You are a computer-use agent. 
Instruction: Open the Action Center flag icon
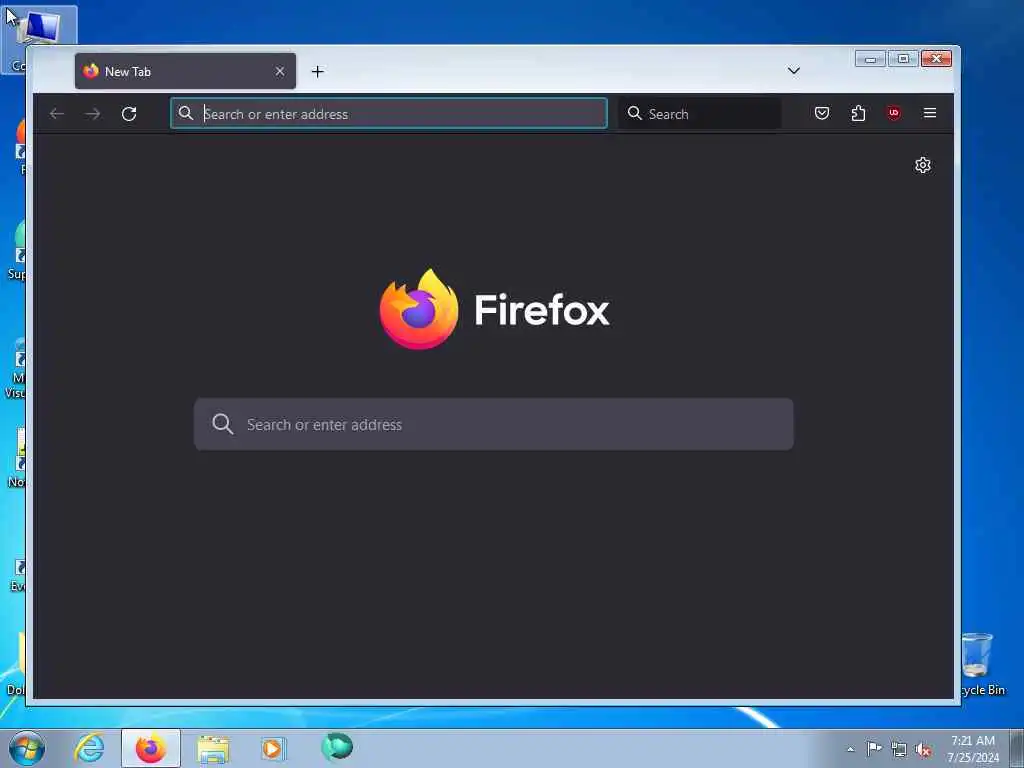tap(873, 748)
